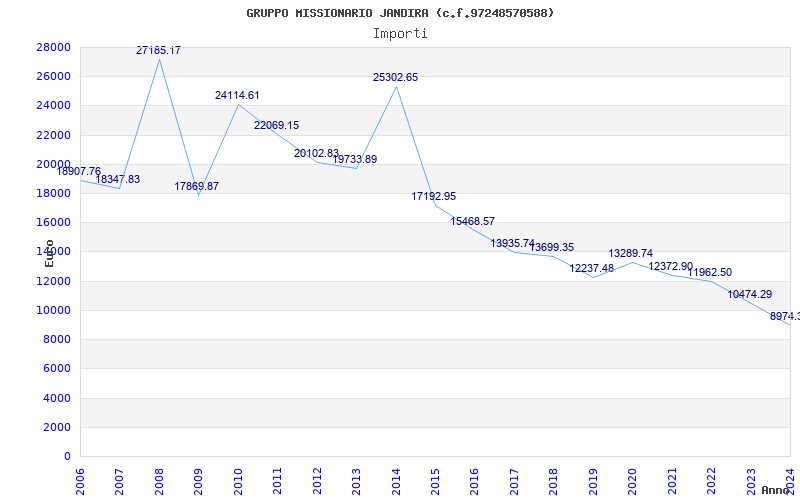Click the 2006 x-axis year label
The image size is (800, 500).
[x=80, y=481]
